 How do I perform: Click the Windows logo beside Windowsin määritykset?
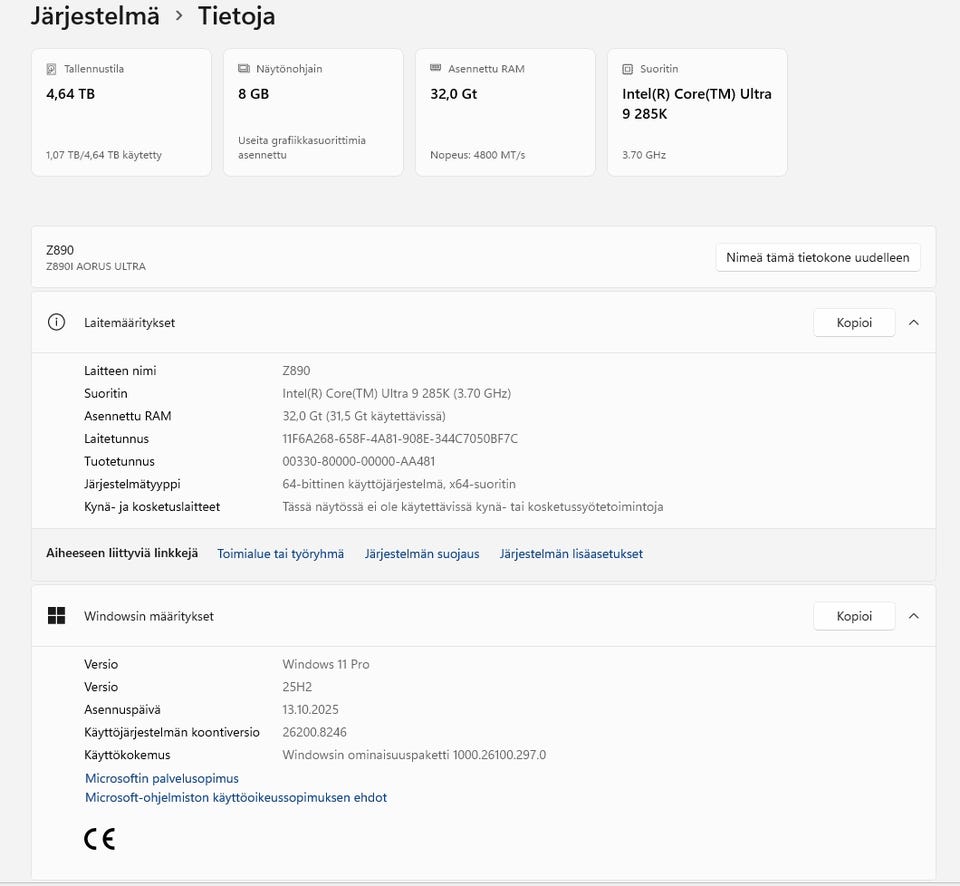(56, 616)
